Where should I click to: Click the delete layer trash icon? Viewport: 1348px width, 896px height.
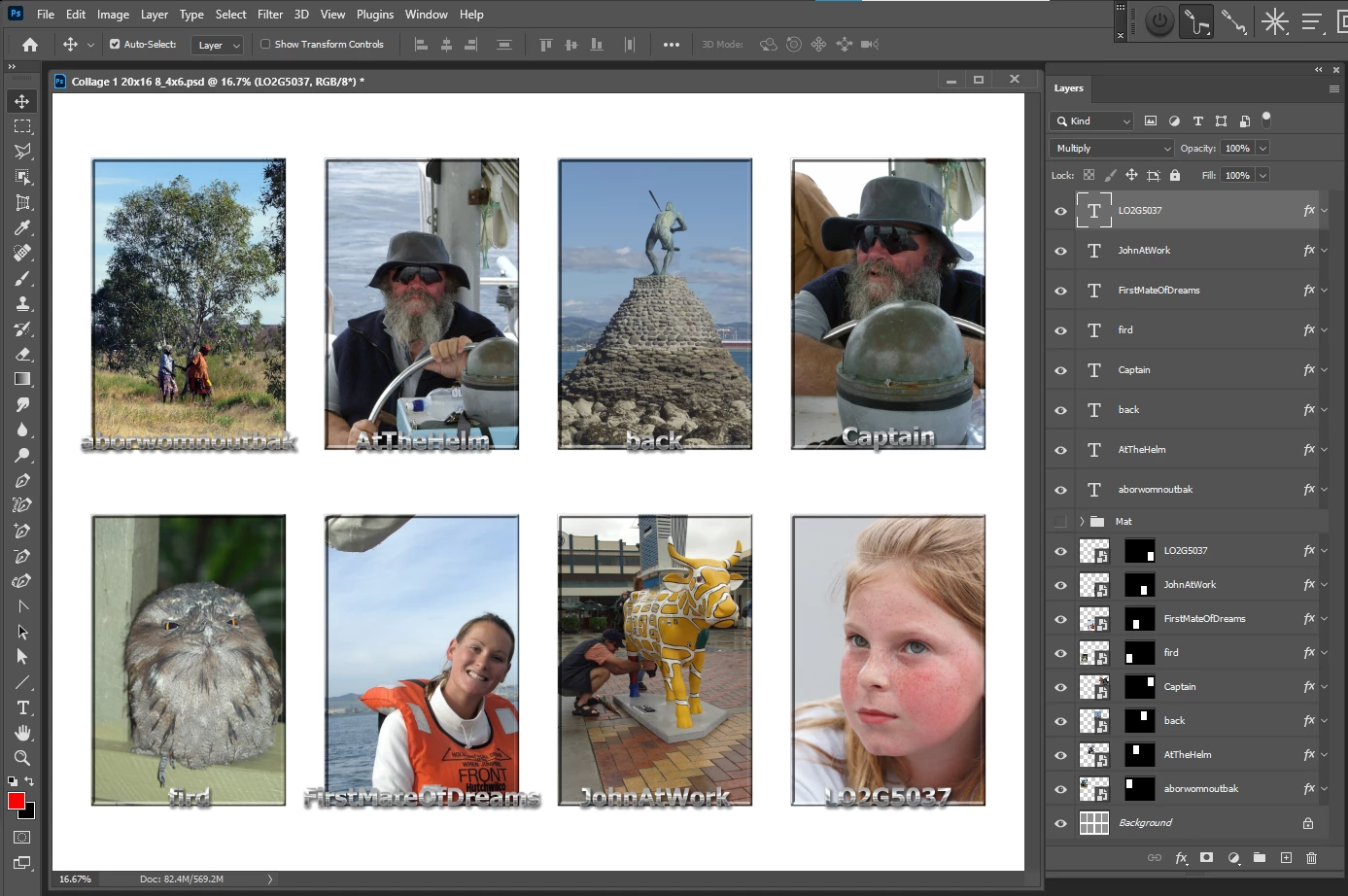coord(1311,858)
